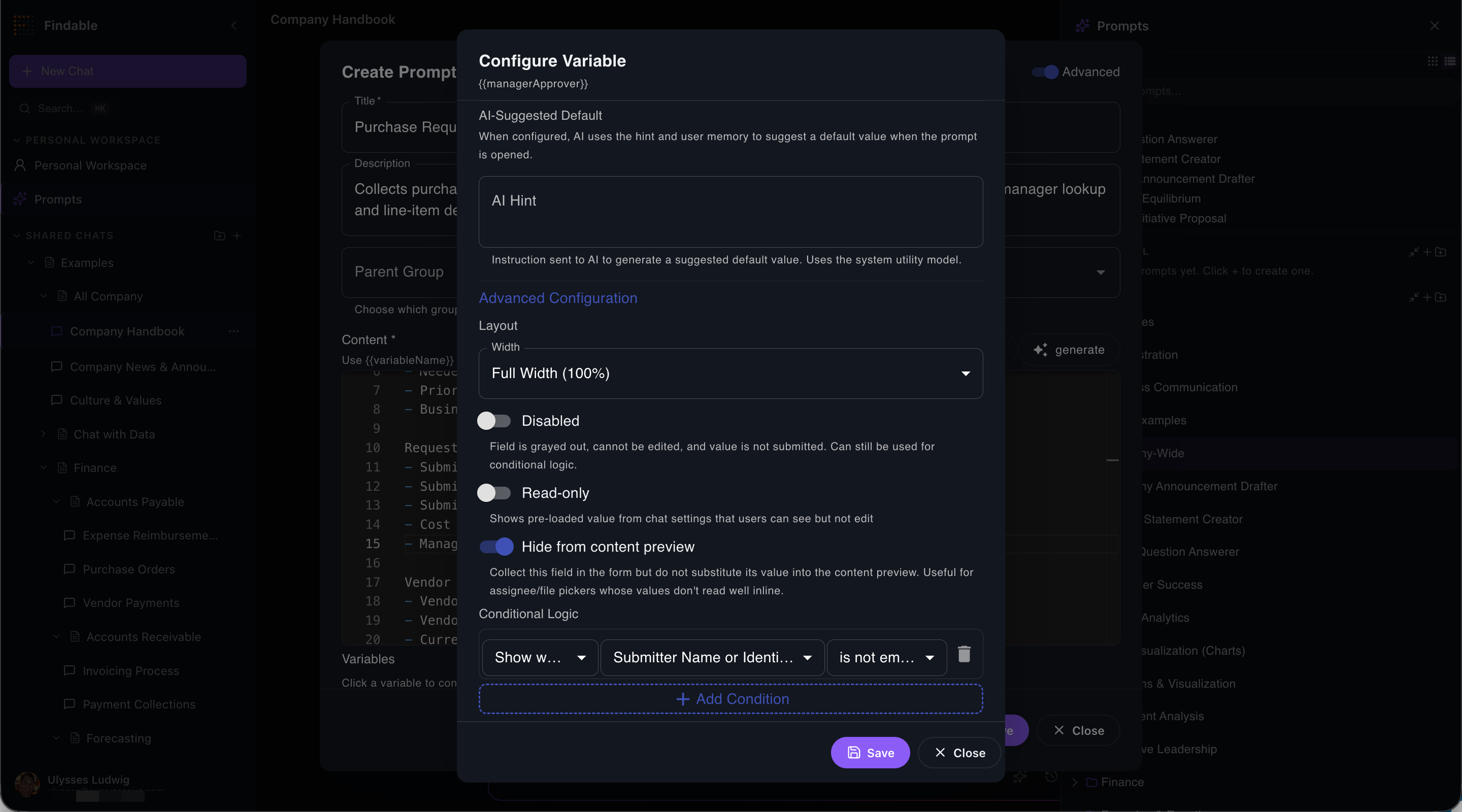Open the Width dropdown
Viewport: 1462px width, 812px height.
pyautogui.click(x=730, y=373)
